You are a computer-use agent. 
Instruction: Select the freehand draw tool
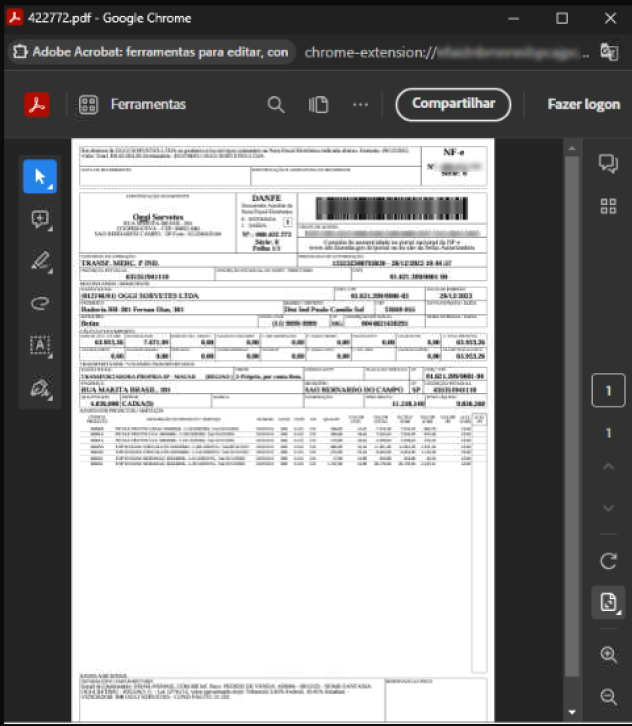tap(40, 302)
